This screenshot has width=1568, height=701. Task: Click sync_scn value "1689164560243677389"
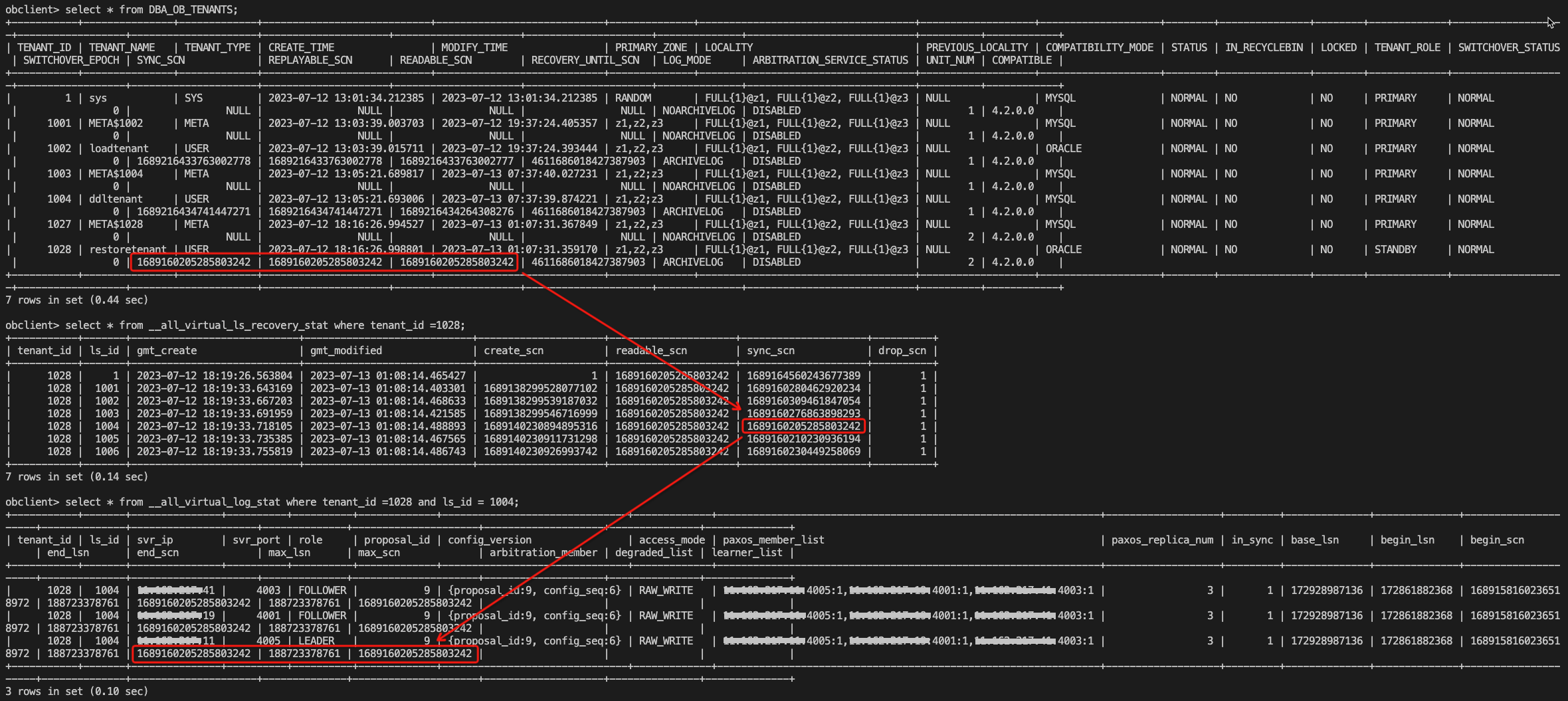803,375
